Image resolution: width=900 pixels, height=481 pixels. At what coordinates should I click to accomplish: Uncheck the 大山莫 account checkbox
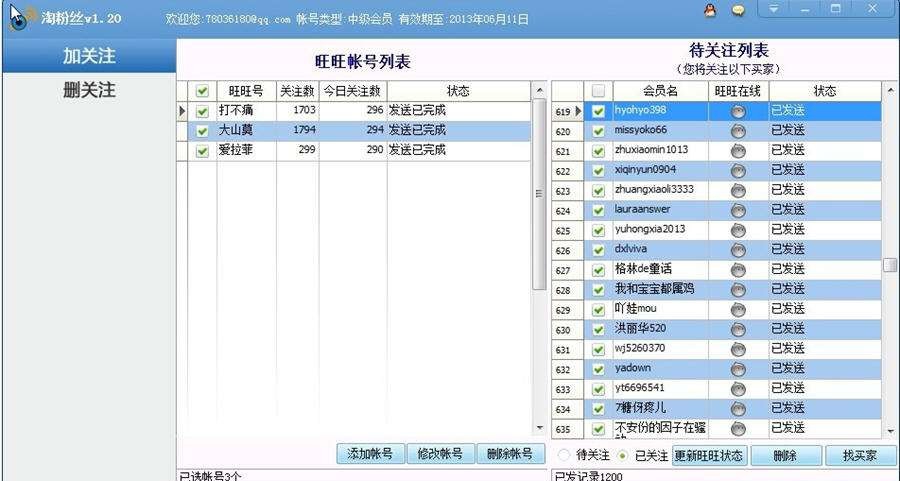pos(202,131)
